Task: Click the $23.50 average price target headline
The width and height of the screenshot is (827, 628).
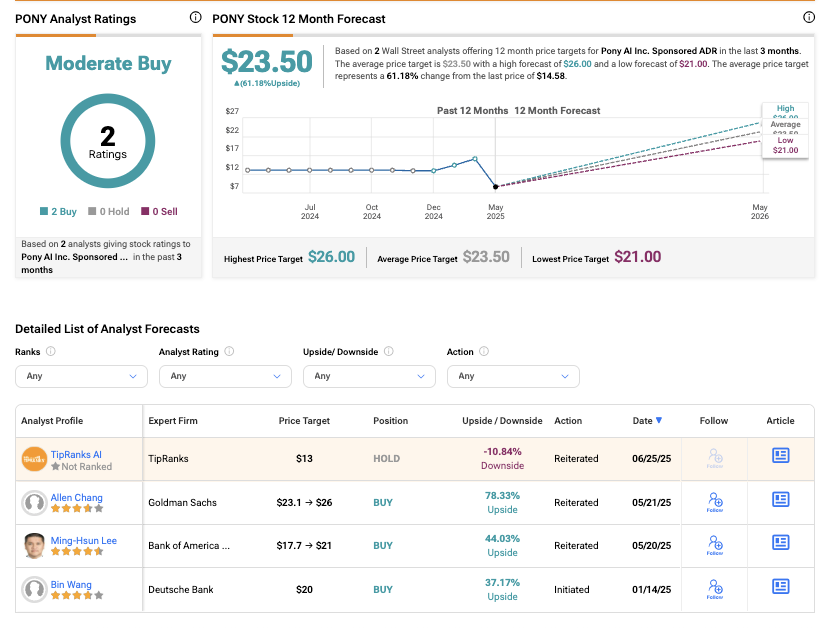Action: click(x=267, y=62)
